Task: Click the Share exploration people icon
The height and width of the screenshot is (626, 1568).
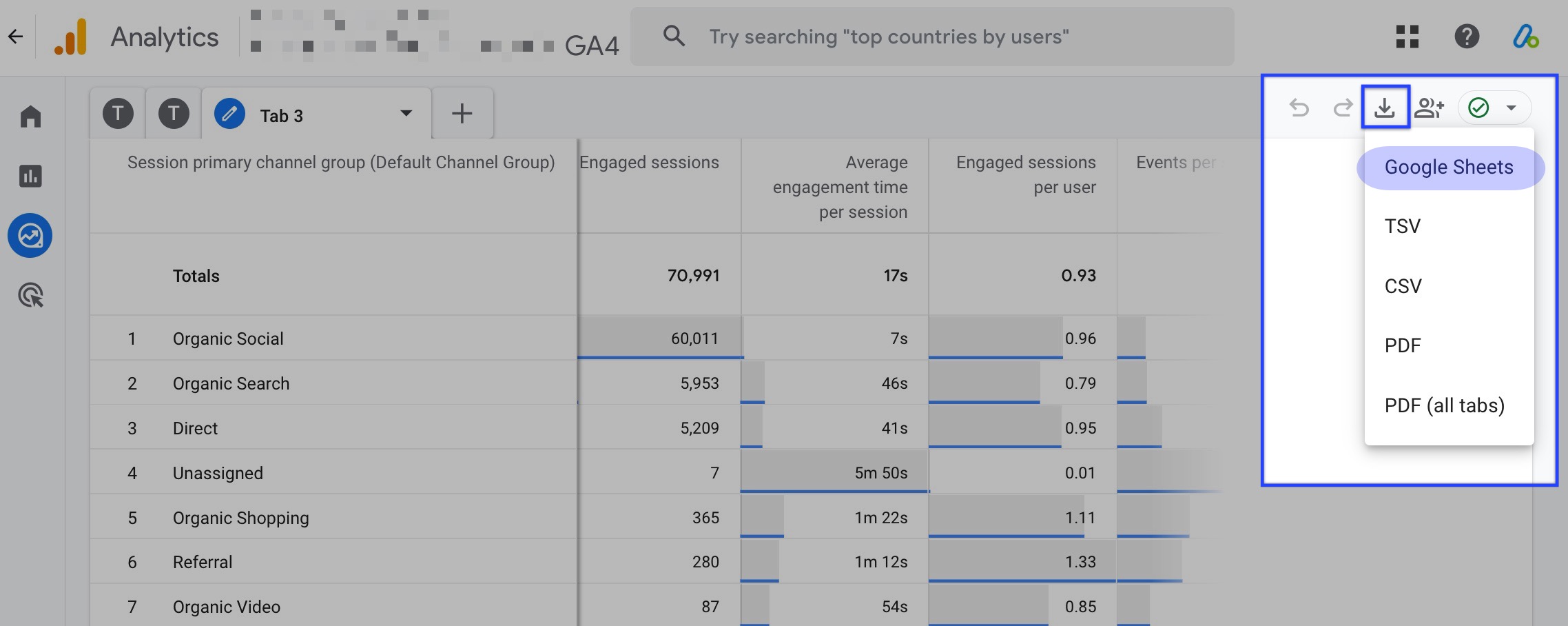Action: click(1430, 108)
